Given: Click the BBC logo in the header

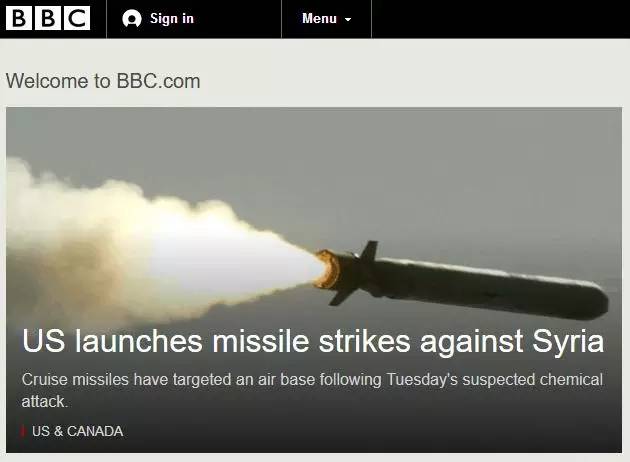Looking at the screenshot, I should click(x=48, y=18).
